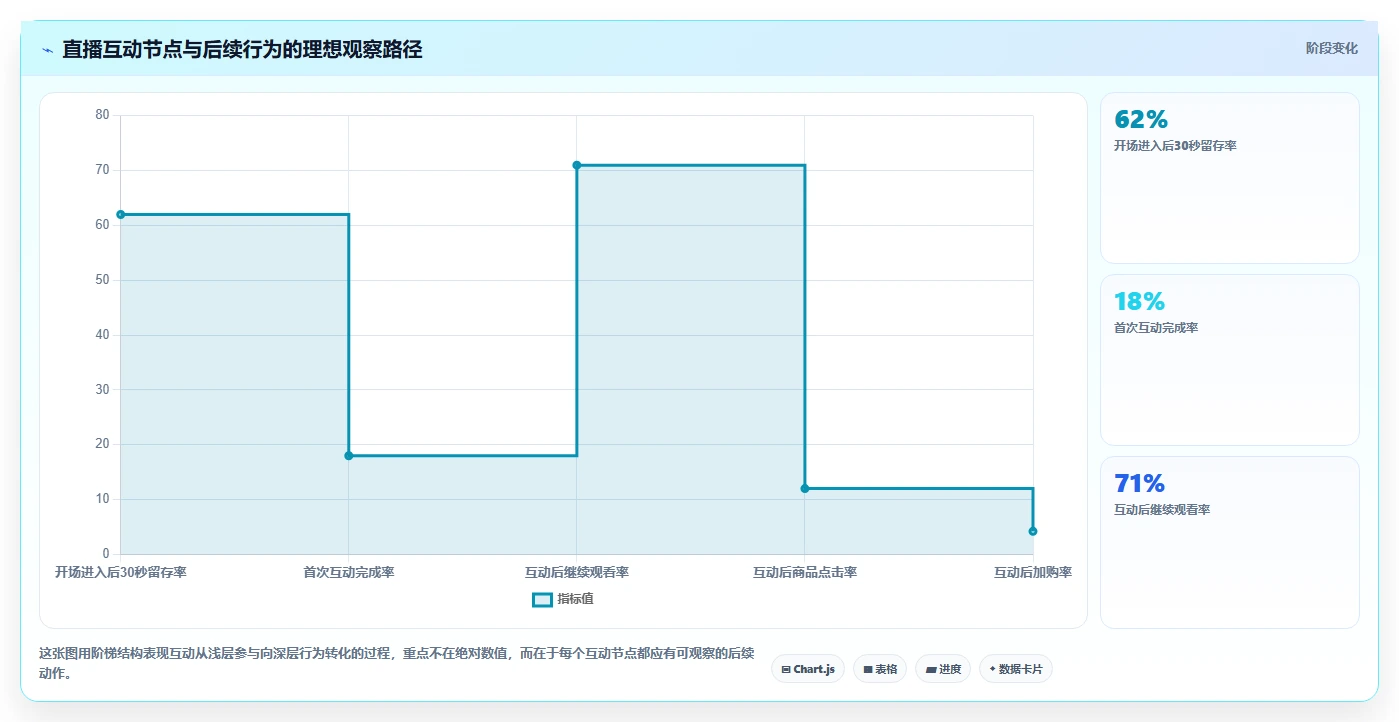
Task: Click the 阶段变化 label in the header
Action: pos(1331,48)
